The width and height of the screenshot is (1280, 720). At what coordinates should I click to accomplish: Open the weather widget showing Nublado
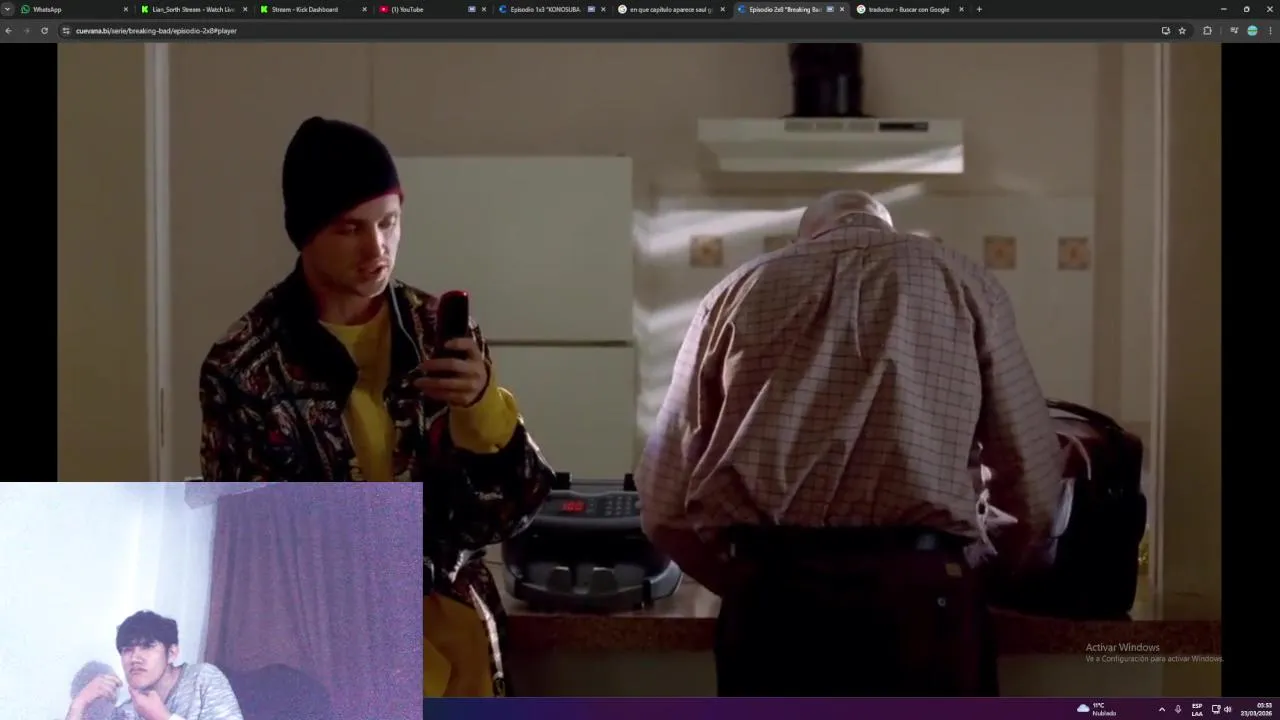point(1096,709)
